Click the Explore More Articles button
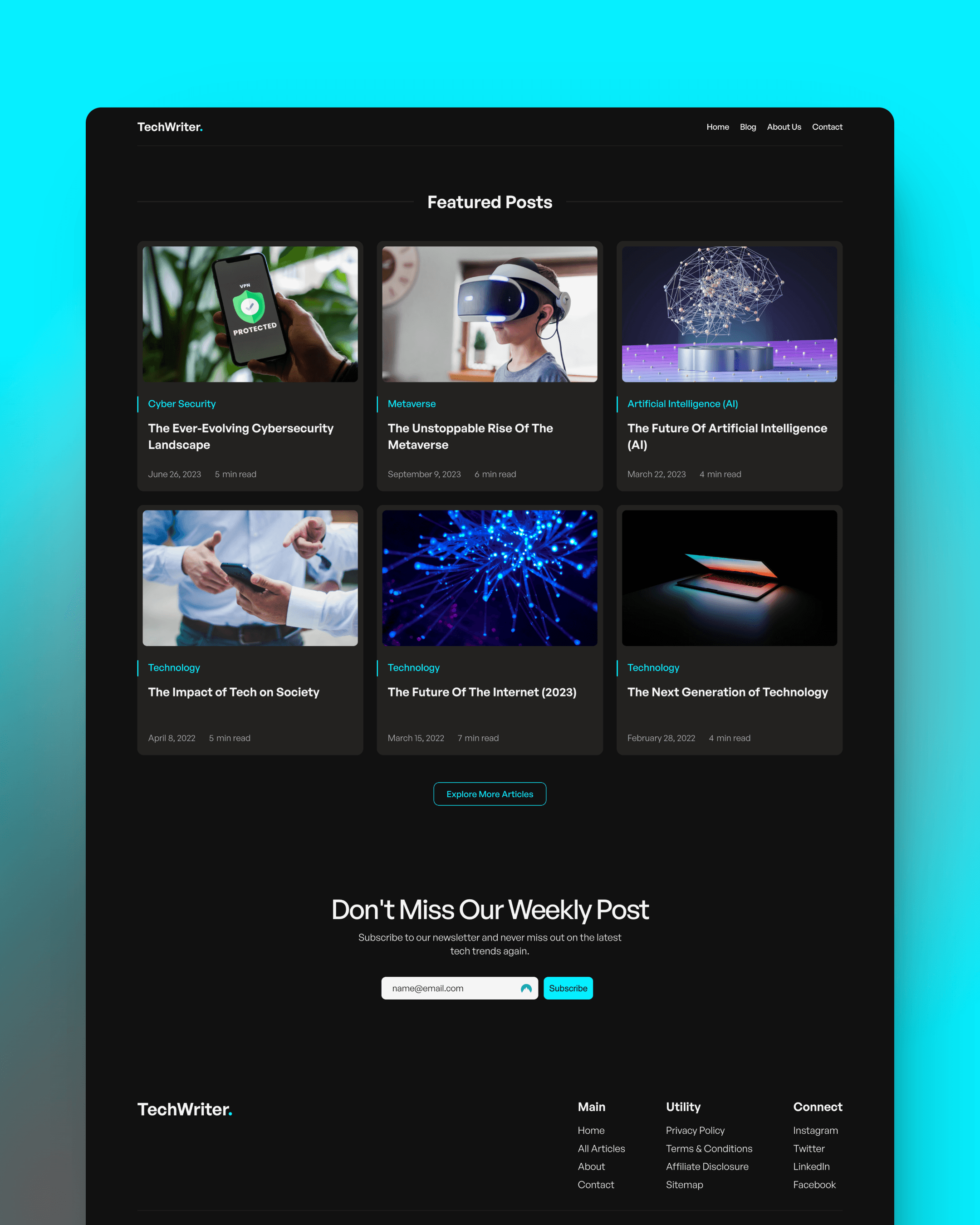 tap(490, 794)
